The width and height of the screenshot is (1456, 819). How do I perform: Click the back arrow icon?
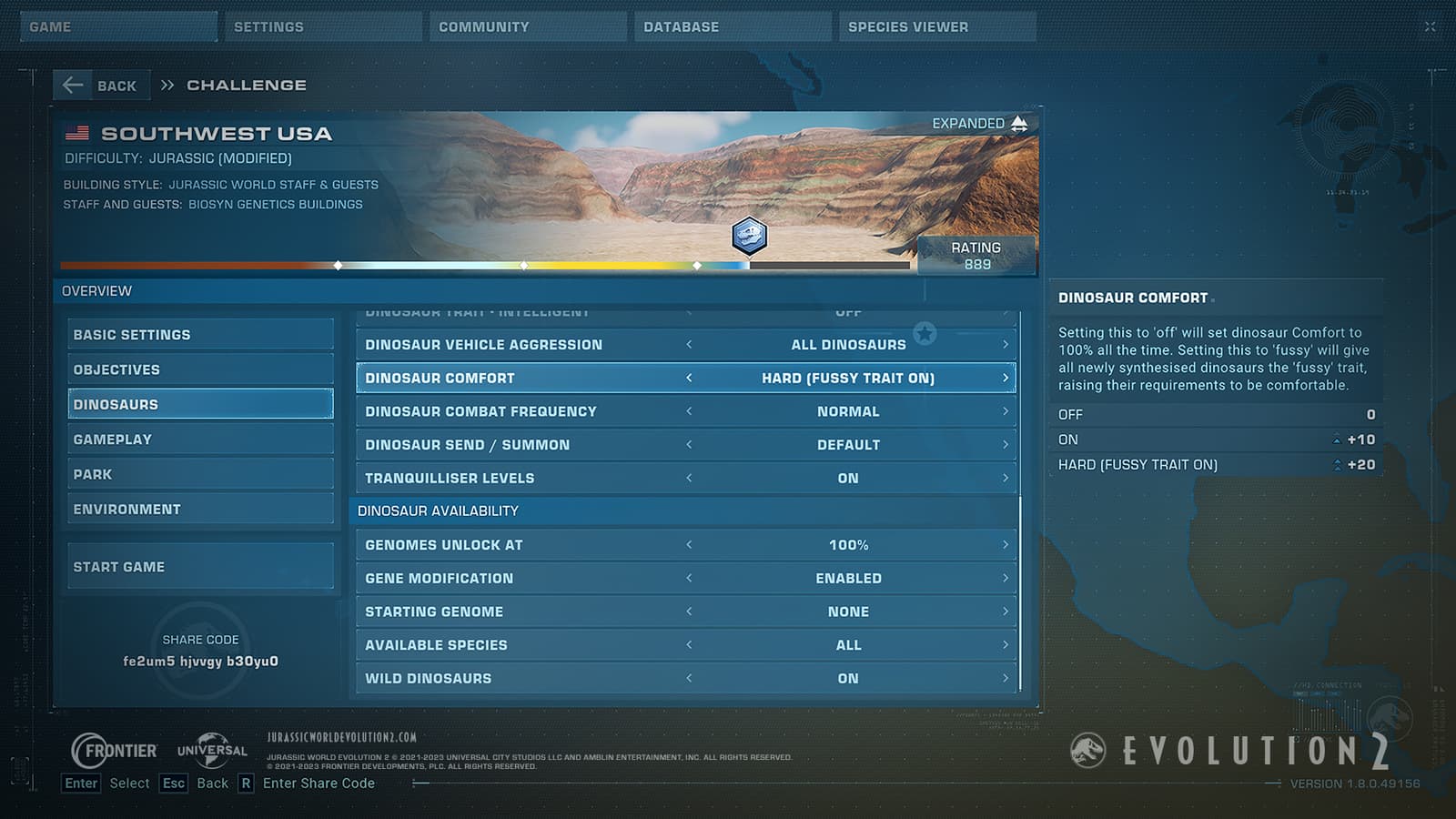pyautogui.click(x=73, y=86)
